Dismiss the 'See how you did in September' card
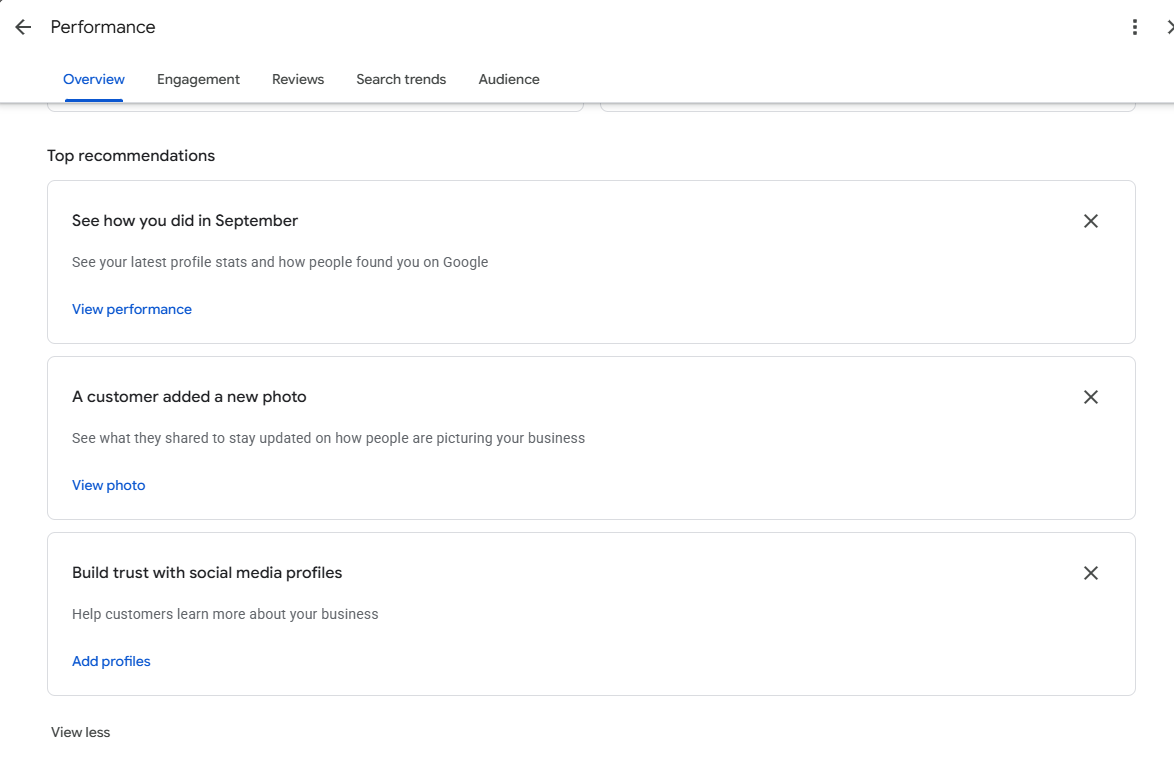The image size is (1174, 767). tap(1091, 221)
